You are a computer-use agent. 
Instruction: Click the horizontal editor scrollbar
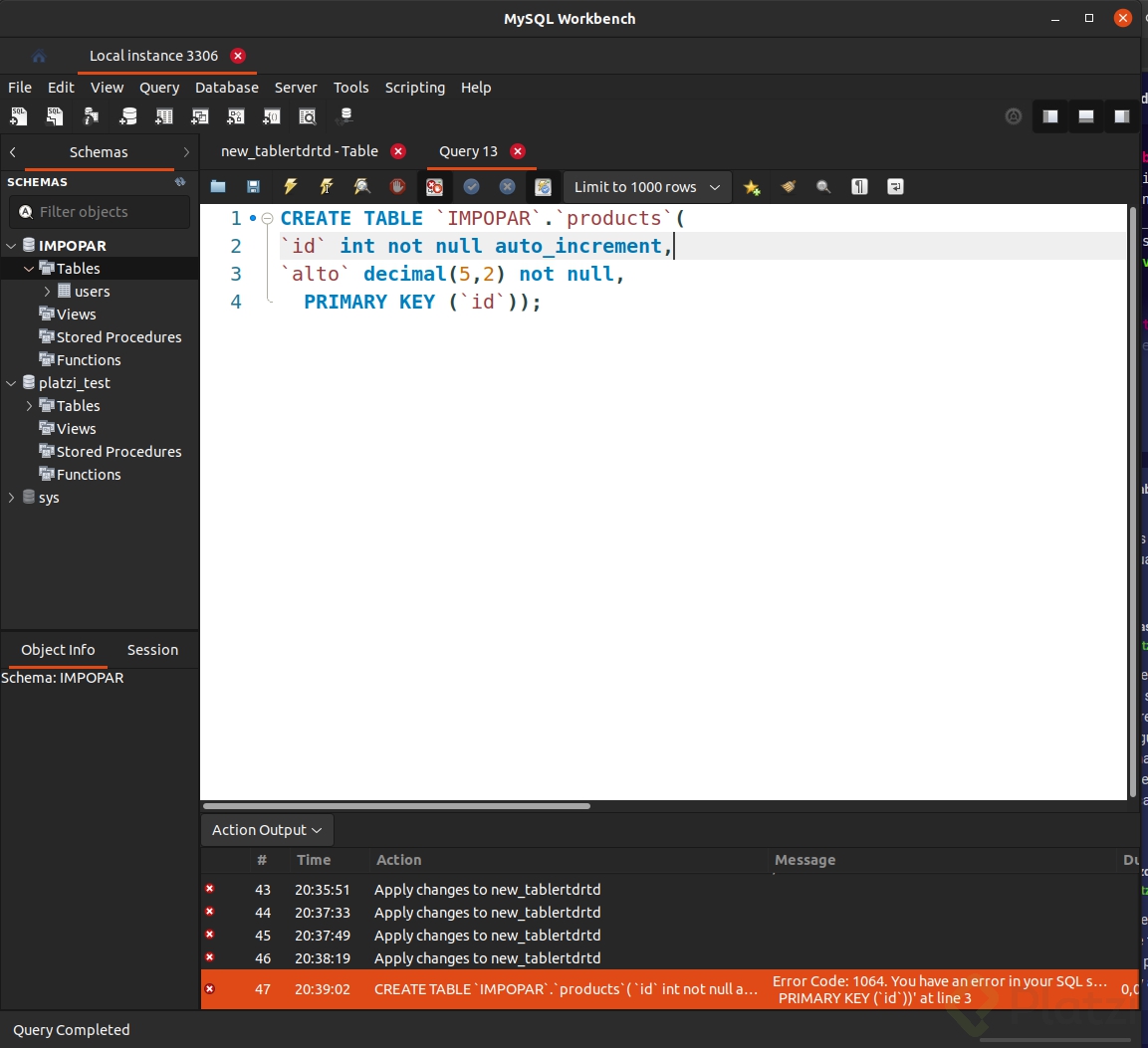point(396,806)
